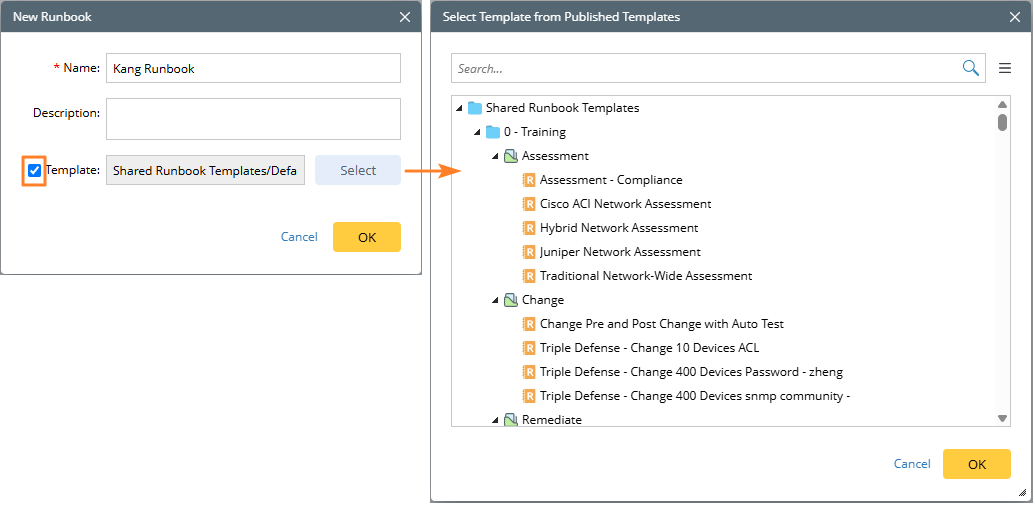1035x505 pixels.
Task: Click the Cisco ACI Network Assessment runbook icon
Action: coord(529,204)
